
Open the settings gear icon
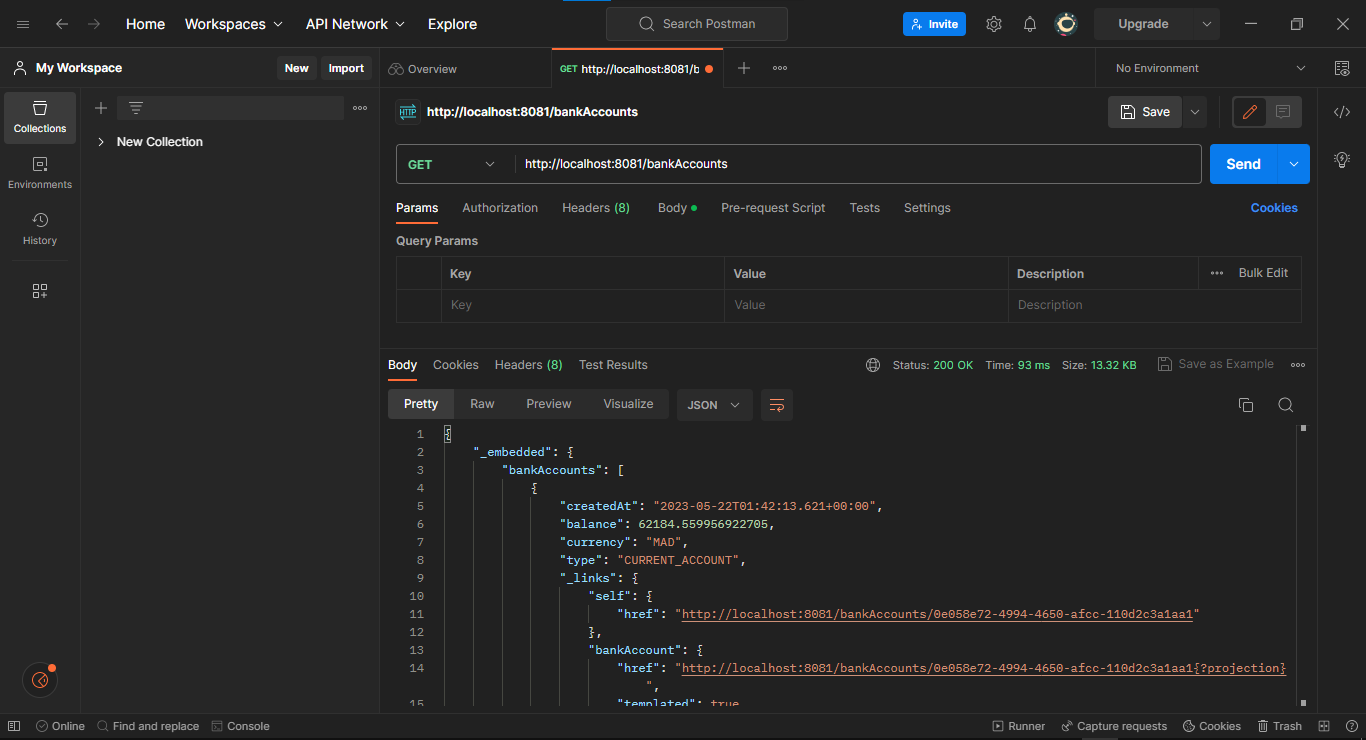pos(993,23)
